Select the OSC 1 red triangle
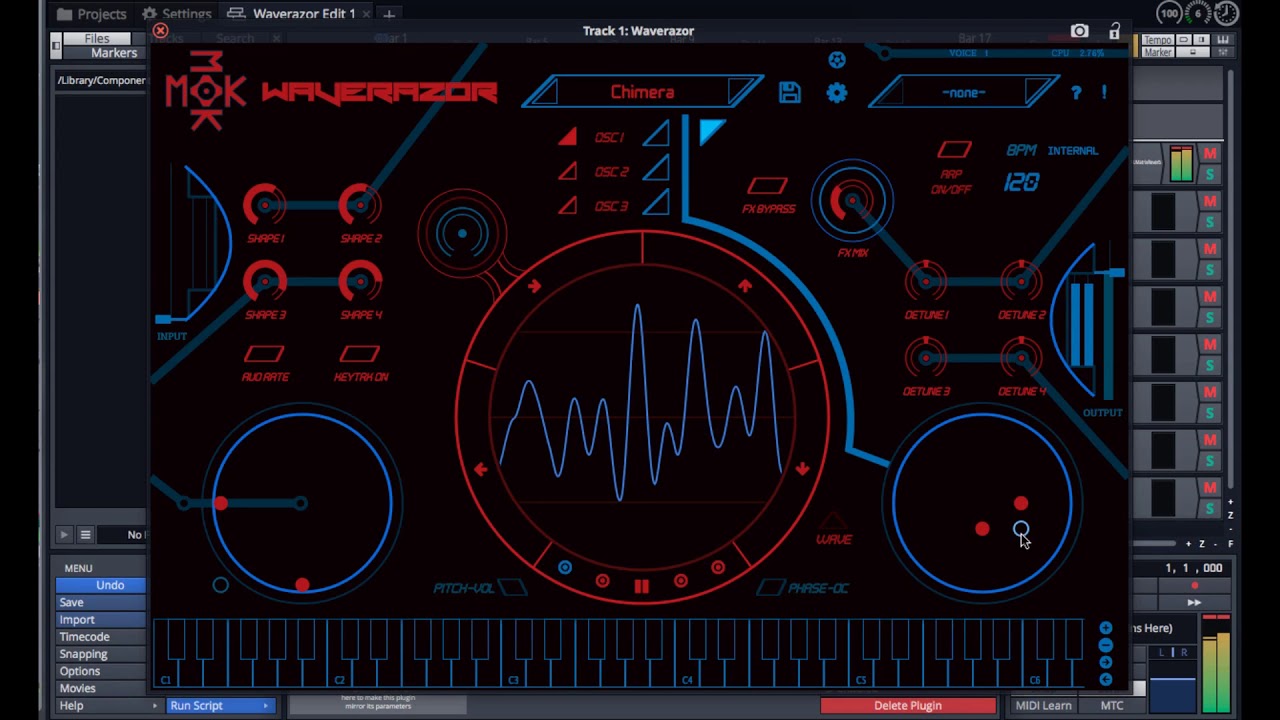The image size is (1280, 720). pos(568,137)
